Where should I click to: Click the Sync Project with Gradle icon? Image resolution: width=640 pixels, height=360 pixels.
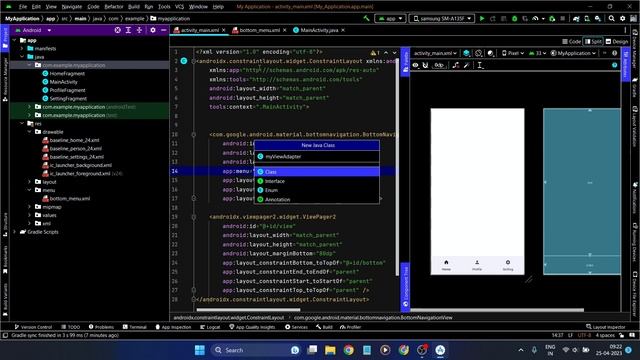576,18
